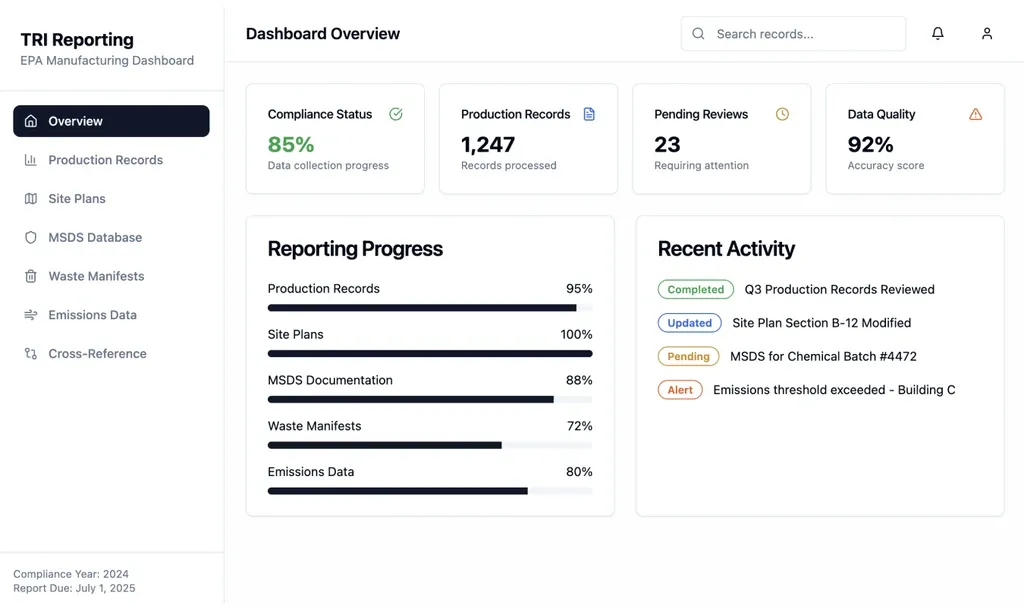Click the Alert badge for emissions threshold
Image resolution: width=1024 pixels, height=614 pixels.
click(680, 390)
